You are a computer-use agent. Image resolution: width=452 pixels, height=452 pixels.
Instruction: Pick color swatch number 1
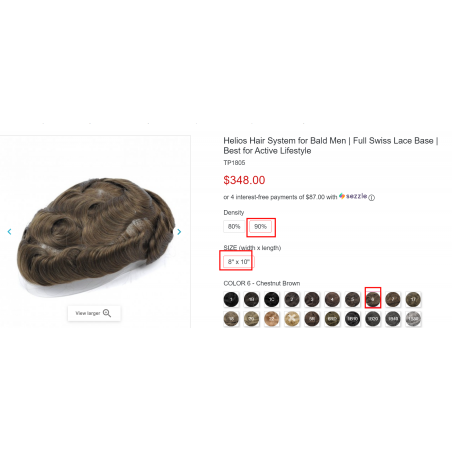(231, 299)
